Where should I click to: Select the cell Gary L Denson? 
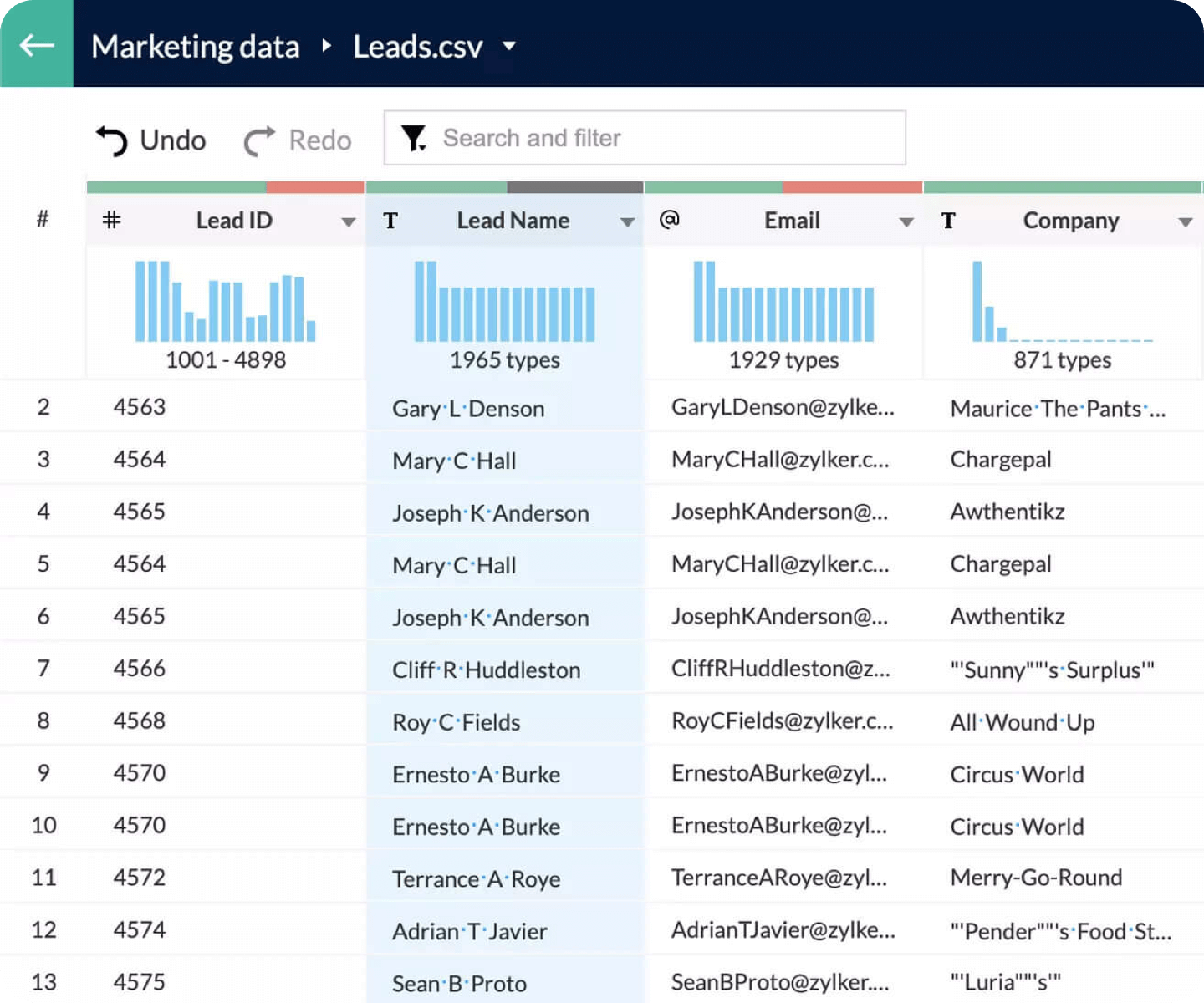point(505,408)
